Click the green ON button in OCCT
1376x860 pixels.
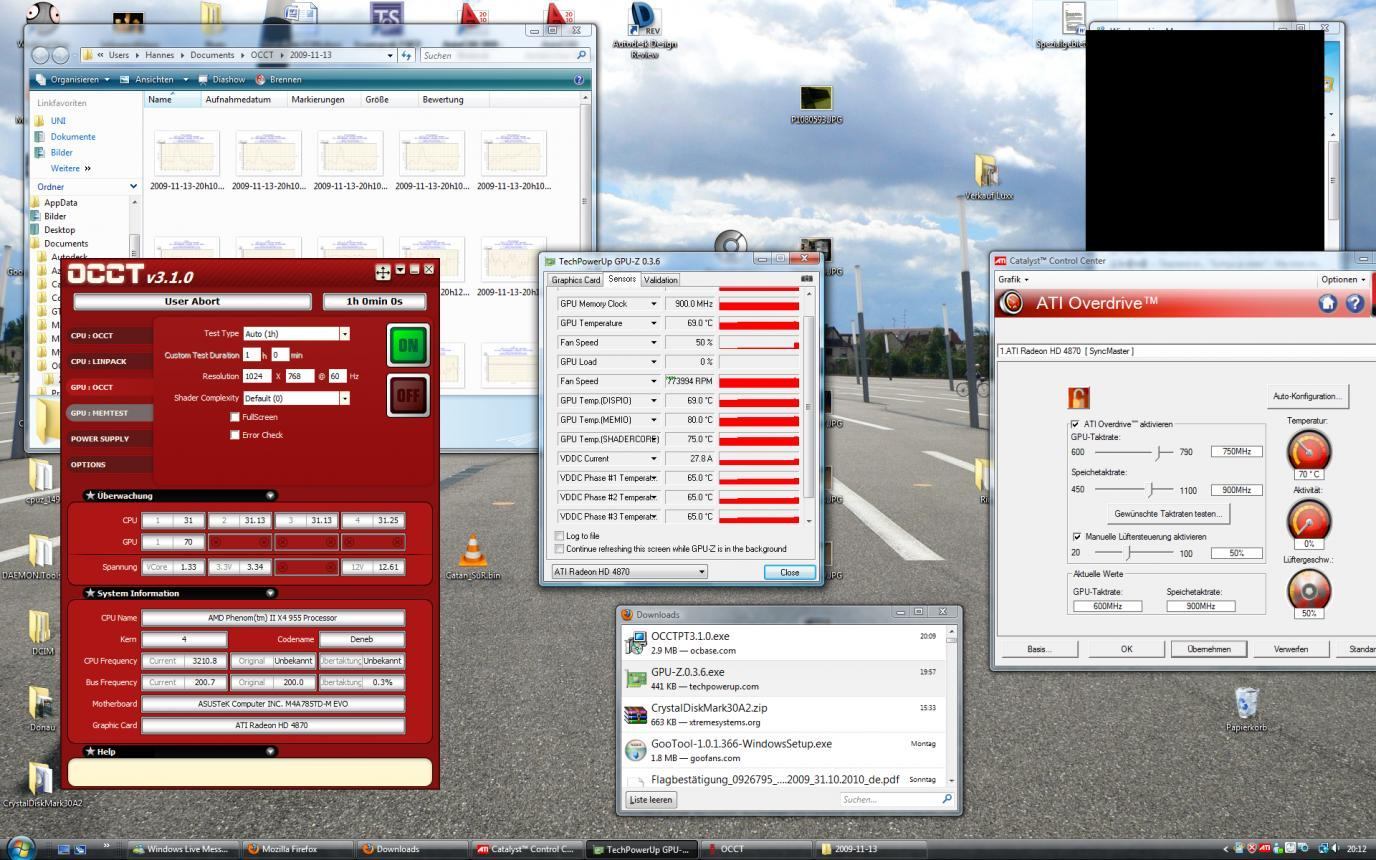[408, 345]
